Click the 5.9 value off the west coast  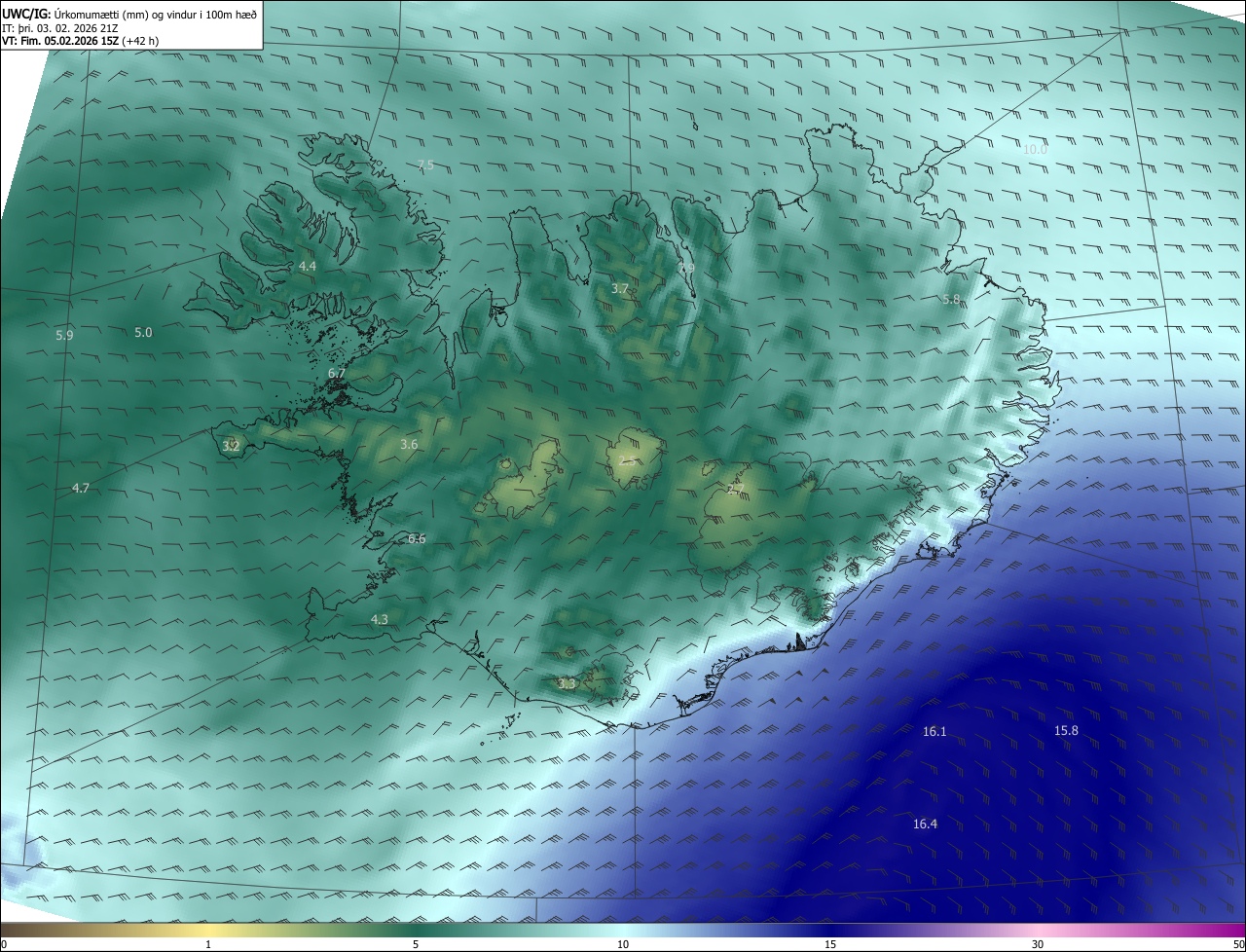64,336
